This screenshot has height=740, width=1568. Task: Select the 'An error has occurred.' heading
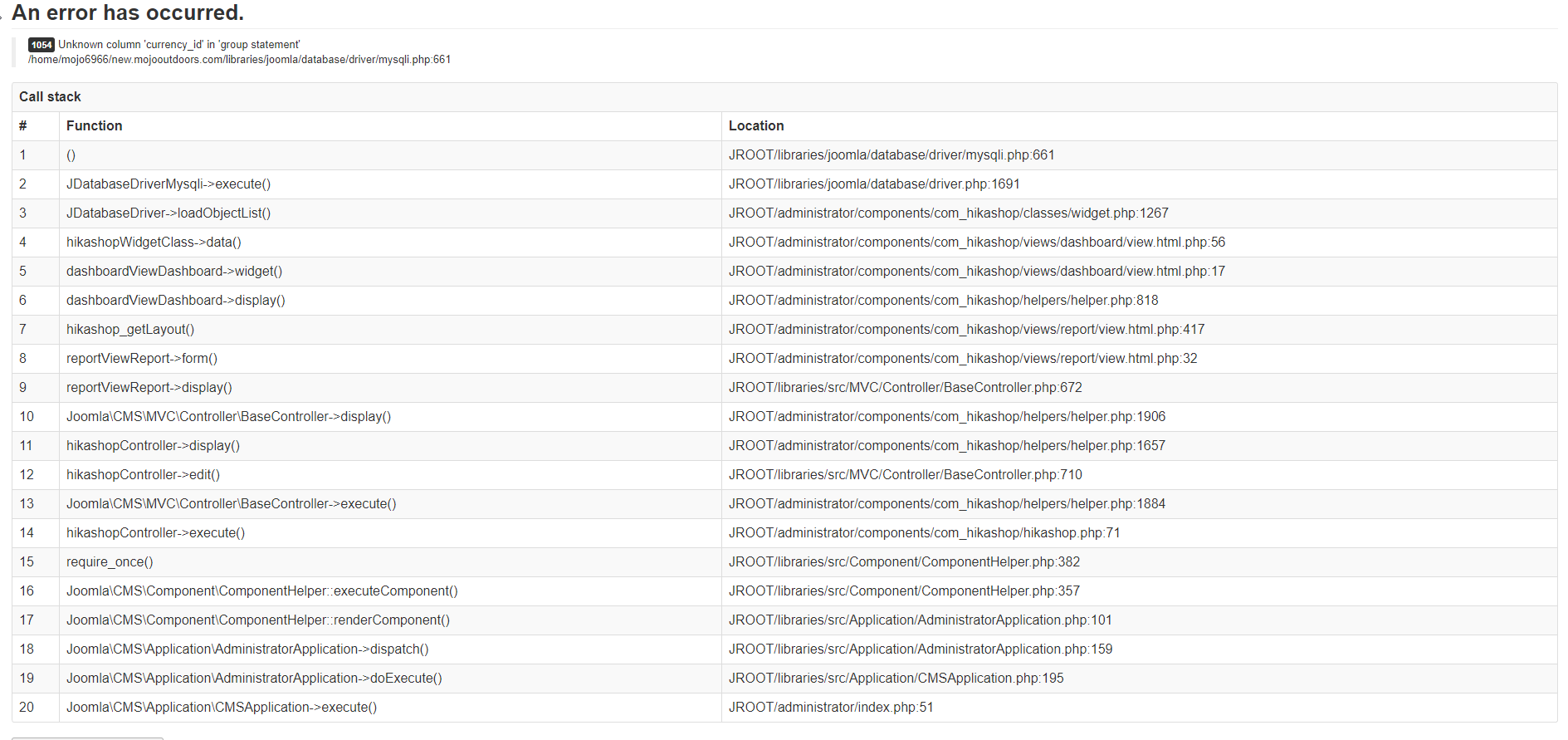128,12
